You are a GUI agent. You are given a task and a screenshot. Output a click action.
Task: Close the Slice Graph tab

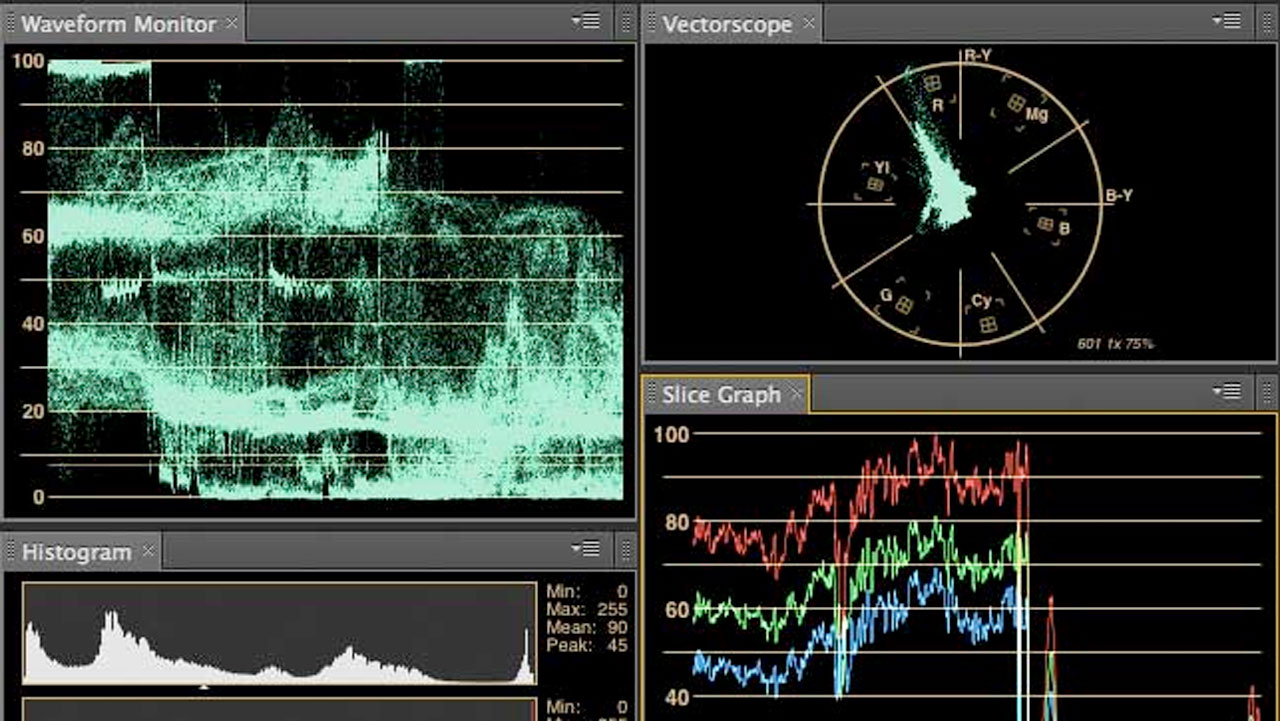coord(796,394)
